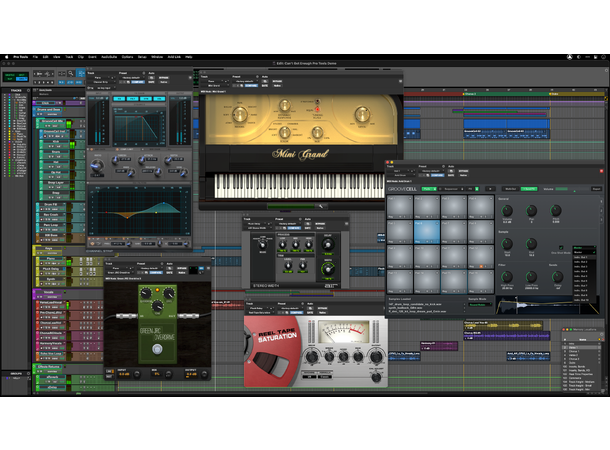
Task: Bypass the Mini Grand plugin
Action: [x=277, y=81]
